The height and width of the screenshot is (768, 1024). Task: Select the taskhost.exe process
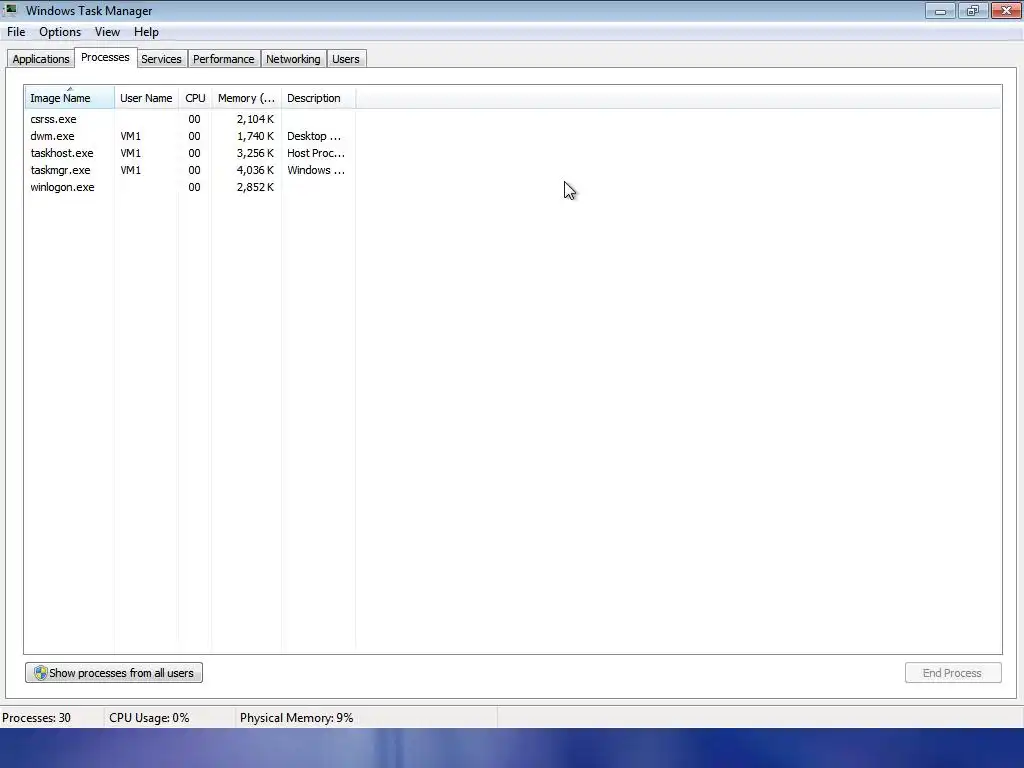pos(189,153)
